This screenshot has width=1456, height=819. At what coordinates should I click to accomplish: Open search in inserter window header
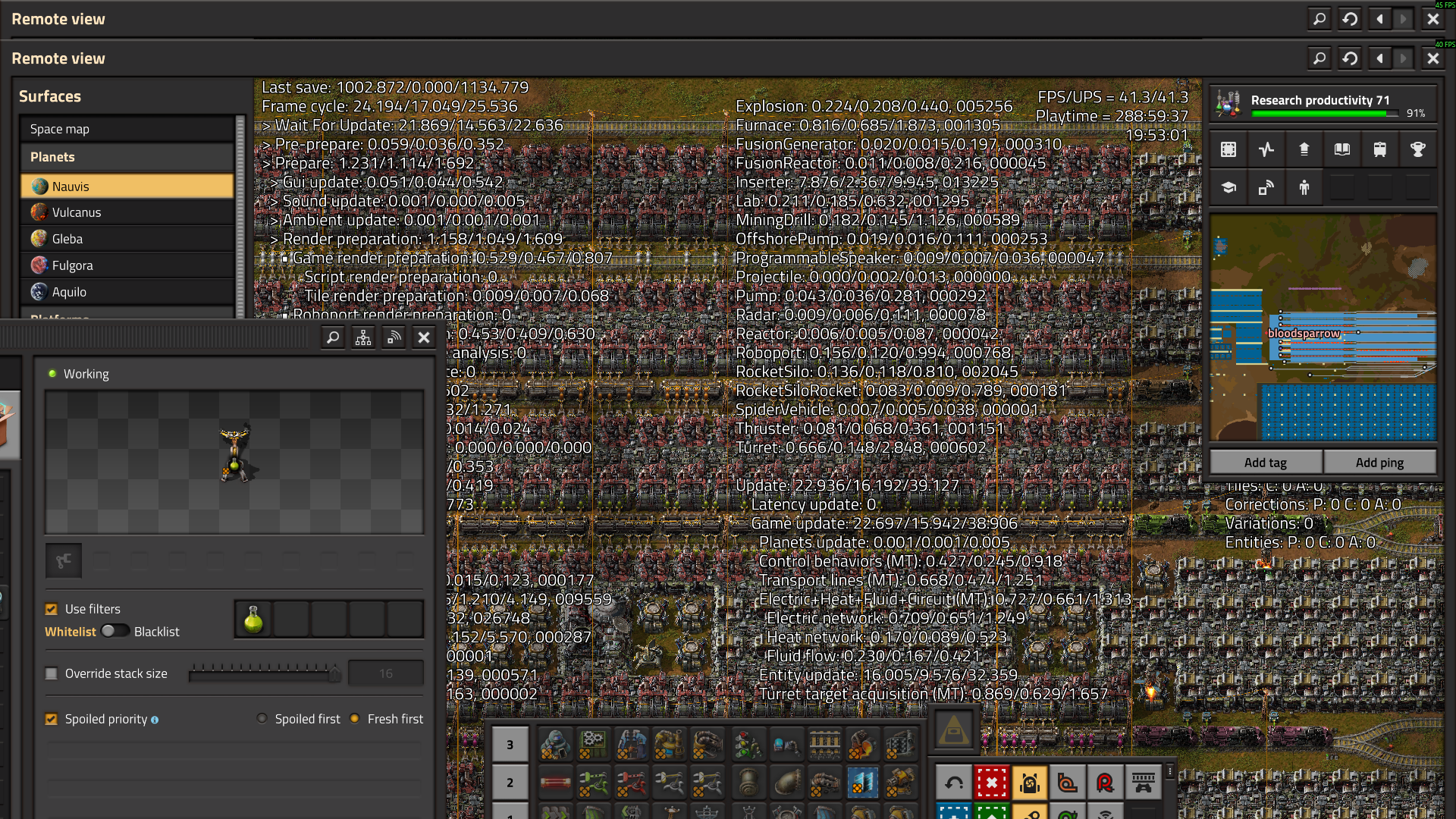coord(333,337)
